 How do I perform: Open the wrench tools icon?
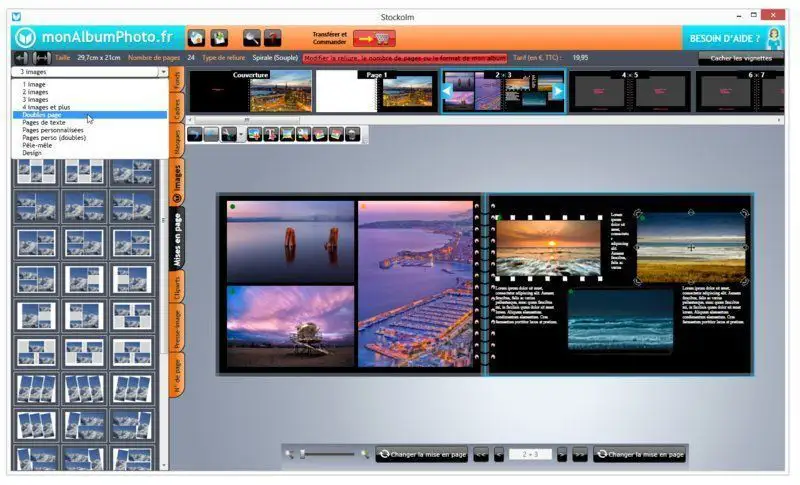point(229,134)
